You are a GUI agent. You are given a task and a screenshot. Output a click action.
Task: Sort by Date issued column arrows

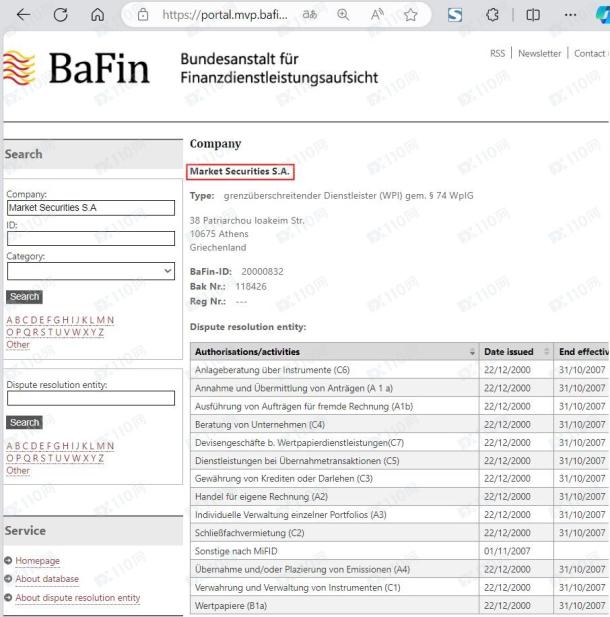coord(546,351)
